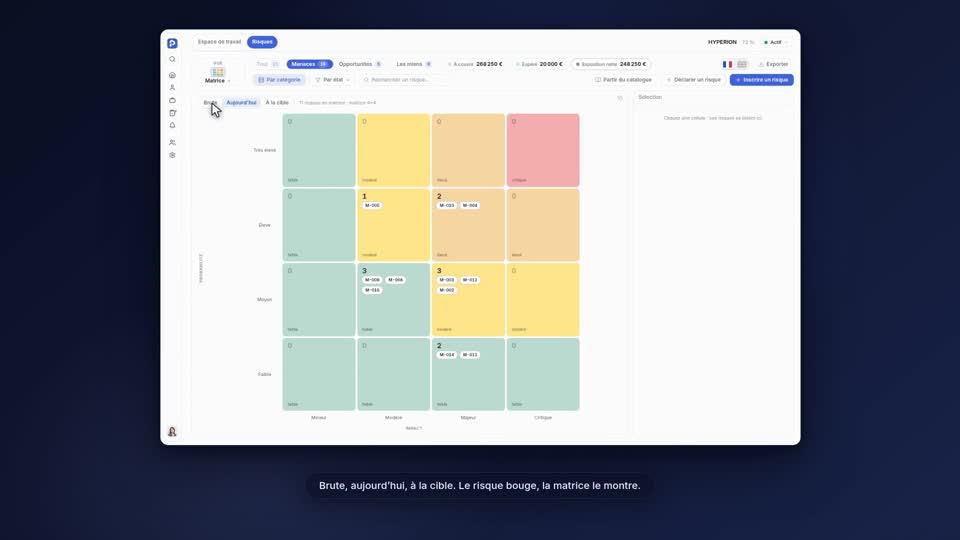Screen dimensions: 960x540
Task: Open the Actif status dropdown
Action: click(x=775, y=42)
